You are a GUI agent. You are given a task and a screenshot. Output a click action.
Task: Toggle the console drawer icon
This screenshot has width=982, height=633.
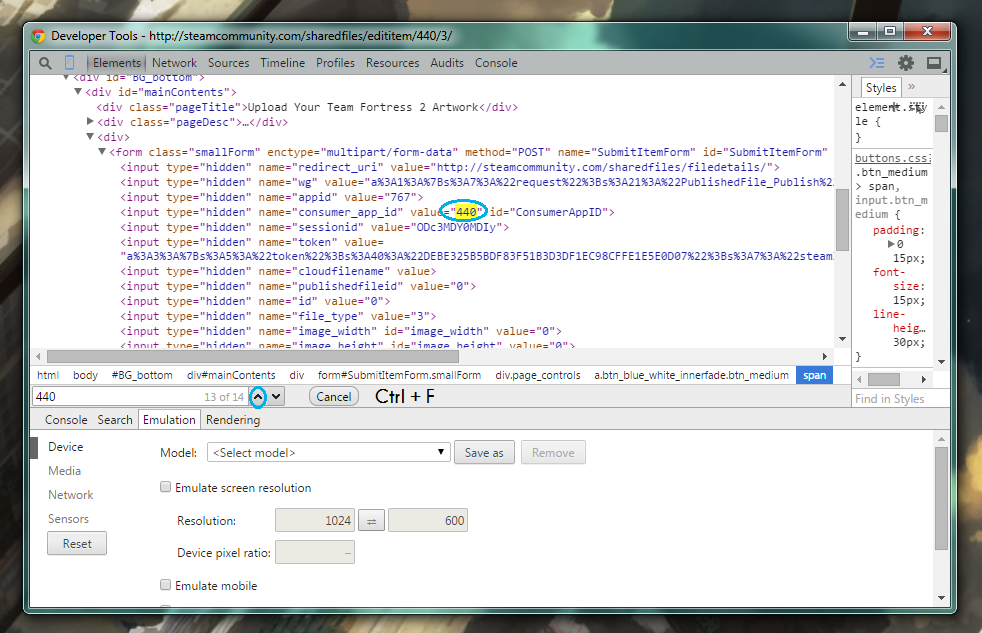pos(877,63)
